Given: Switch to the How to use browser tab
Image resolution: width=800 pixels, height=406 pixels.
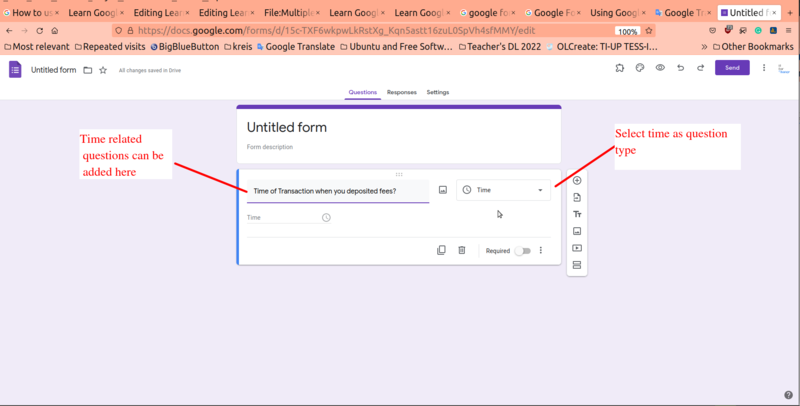Looking at the screenshot, I should (x=29, y=13).
